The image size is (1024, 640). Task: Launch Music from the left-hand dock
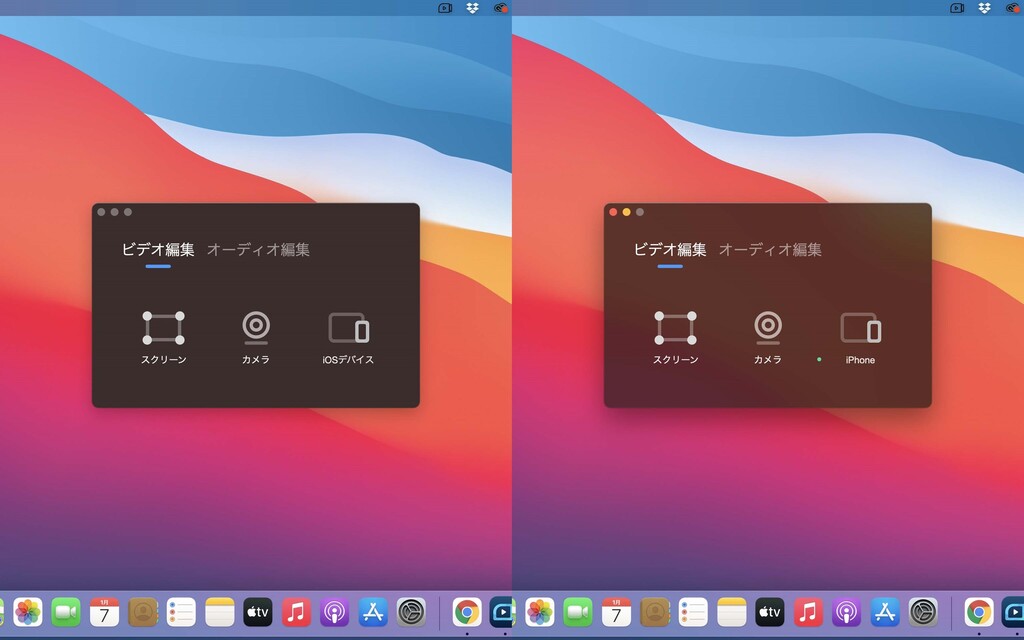296,613
